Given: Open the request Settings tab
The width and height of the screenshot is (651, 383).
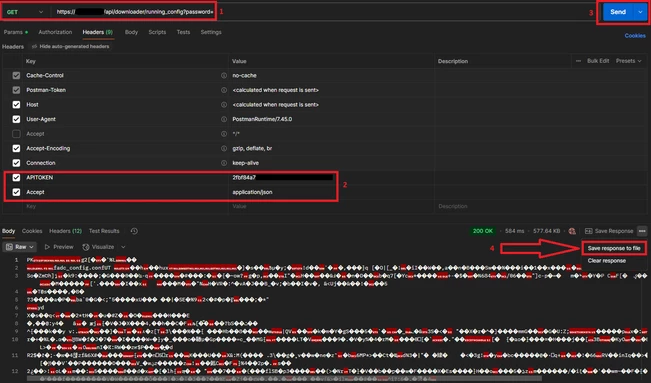Looking at the screenshot, I should (211, 32).
